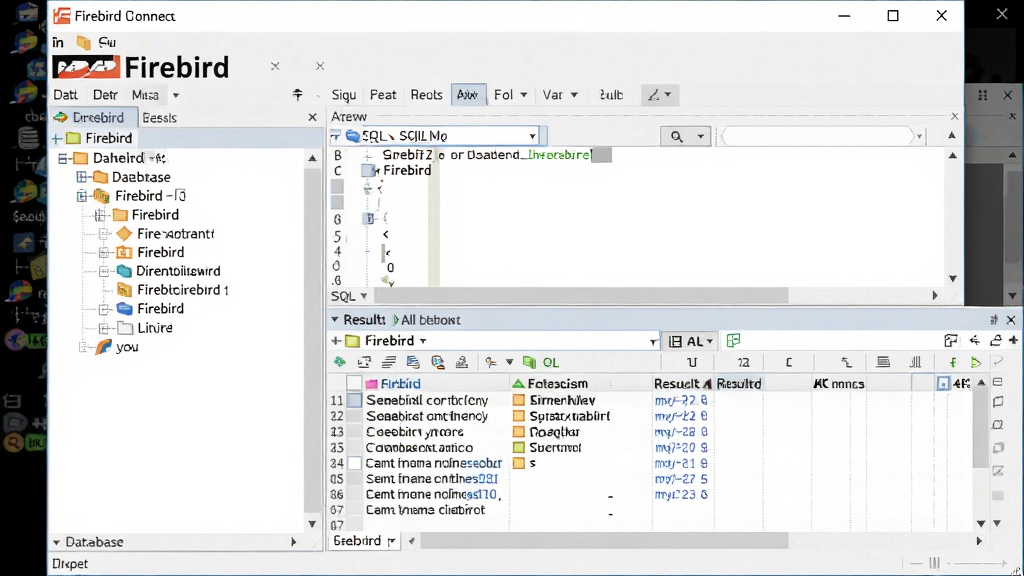Tick the checkbox on row 22
The width and height of the screenshot is (1024, 576).
tap(354, 416)
